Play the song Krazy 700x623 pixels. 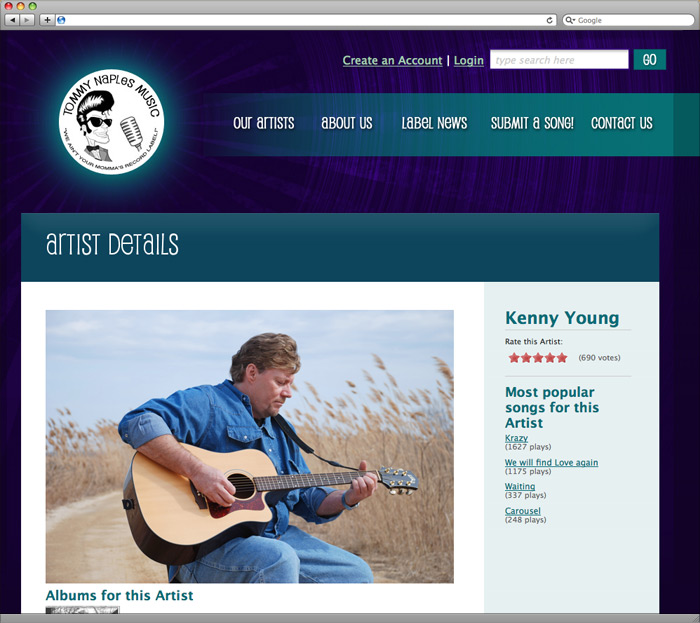click(x=516, y=438)
